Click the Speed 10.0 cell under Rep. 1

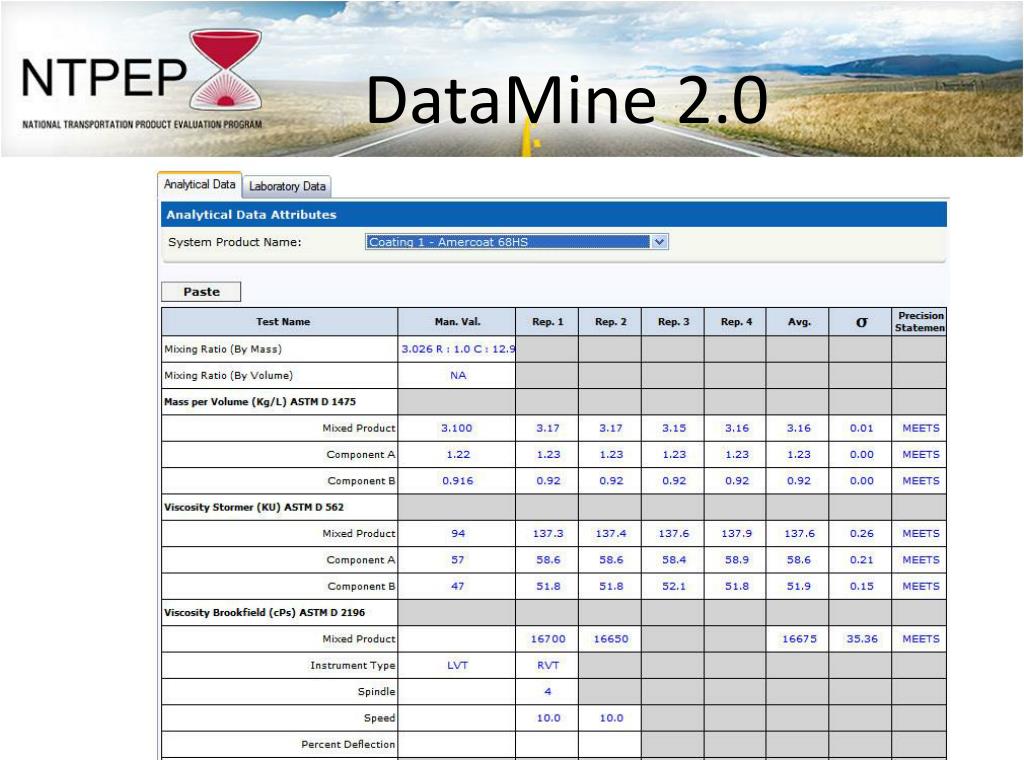(547, 718)
